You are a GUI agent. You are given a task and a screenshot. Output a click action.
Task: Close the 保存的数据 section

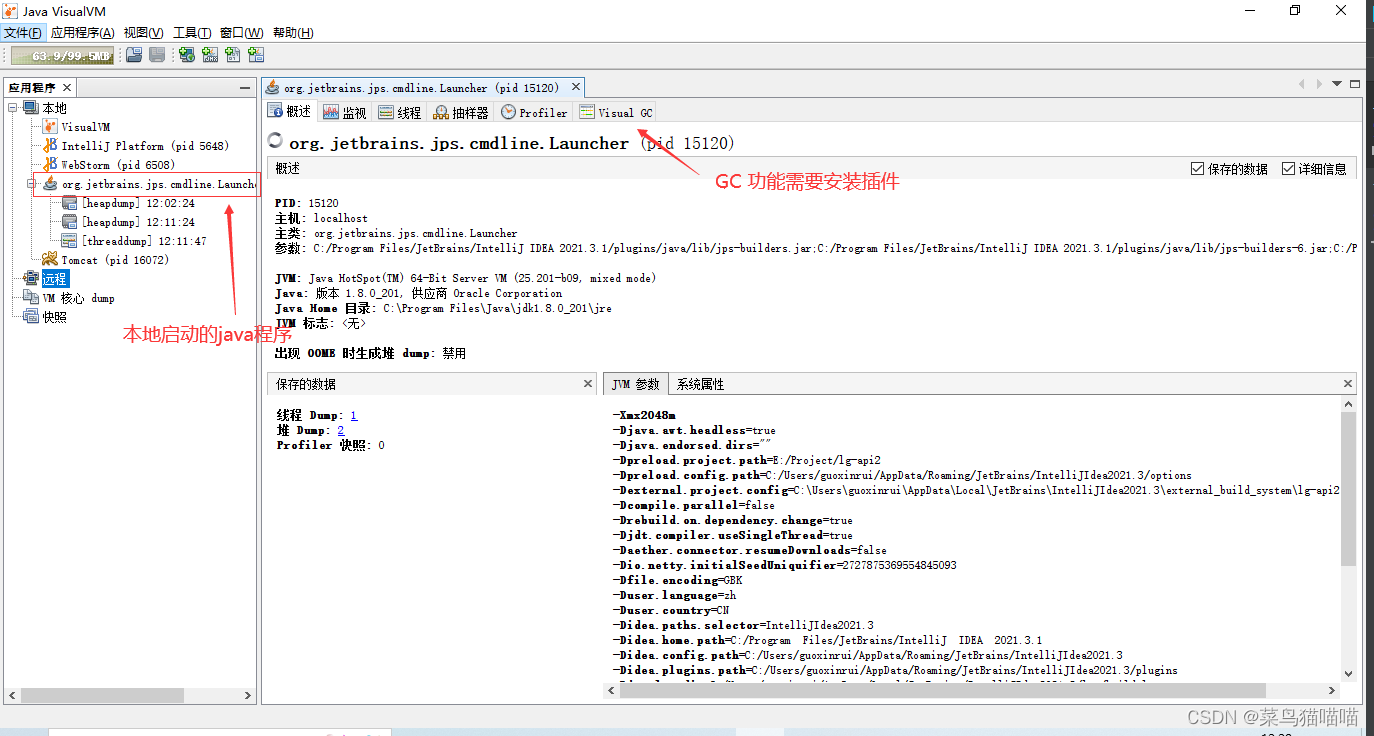pos(588,384)
